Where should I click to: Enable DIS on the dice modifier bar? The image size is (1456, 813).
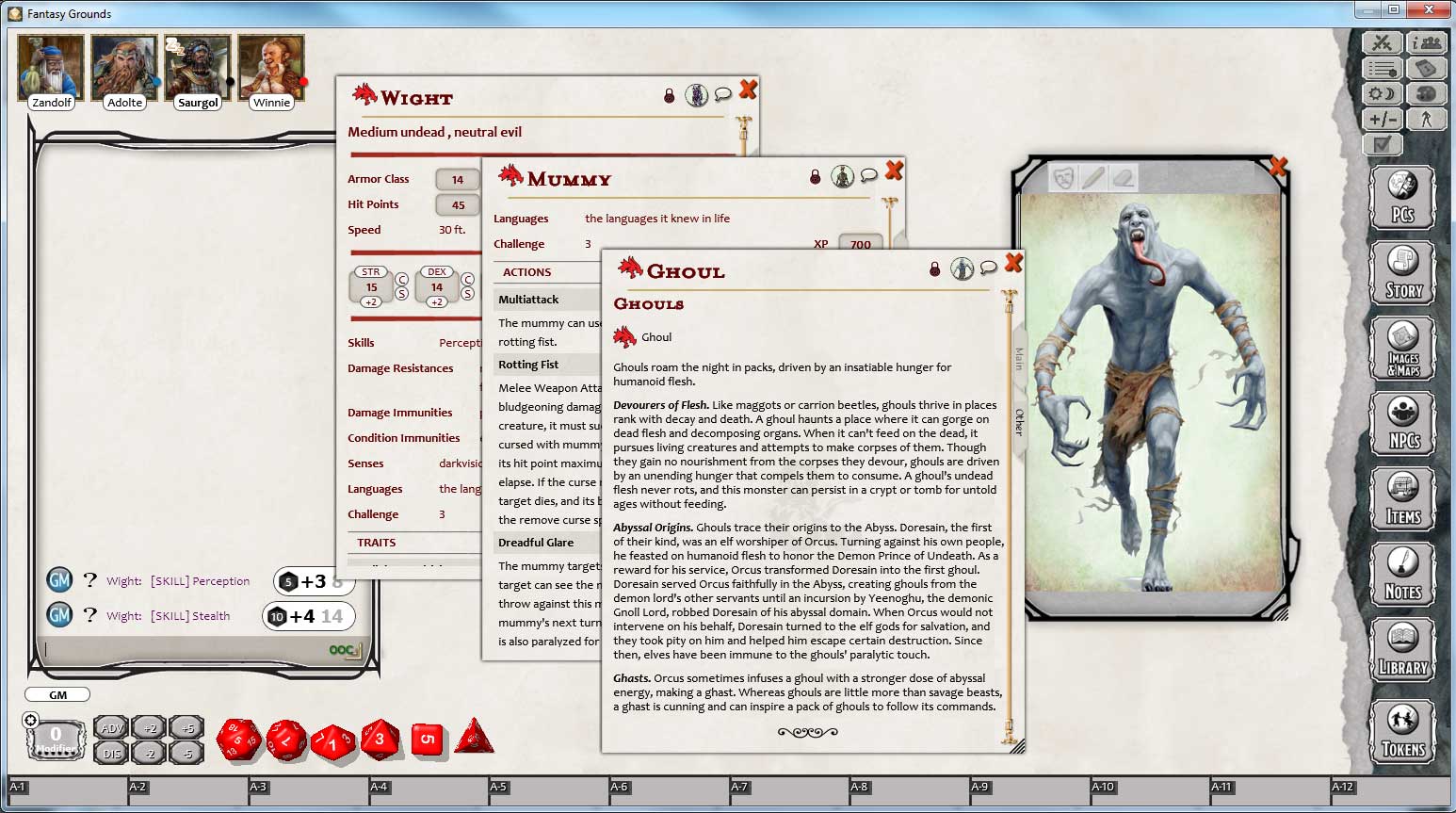(112, 753)
